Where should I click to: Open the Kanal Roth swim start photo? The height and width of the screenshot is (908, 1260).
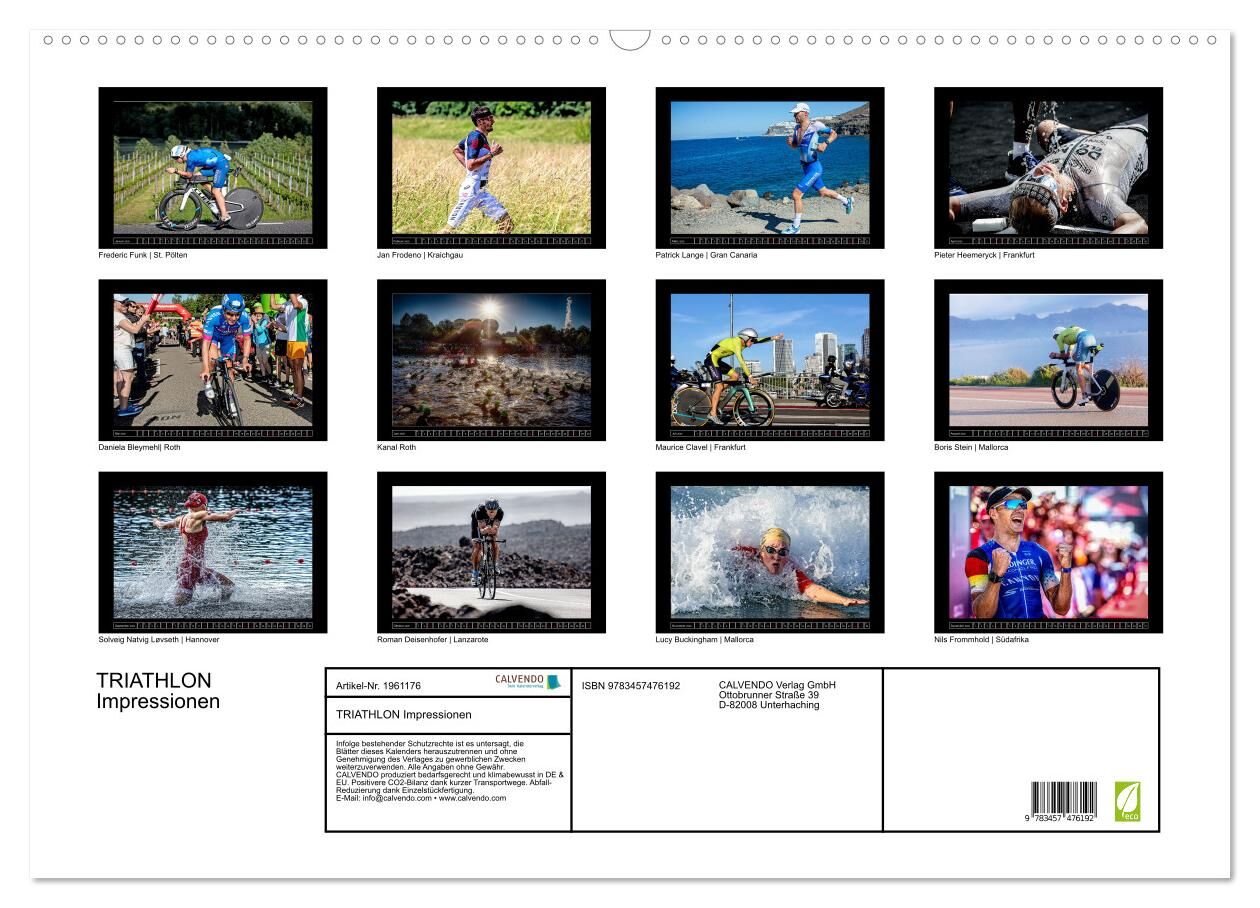click(491, 360)
